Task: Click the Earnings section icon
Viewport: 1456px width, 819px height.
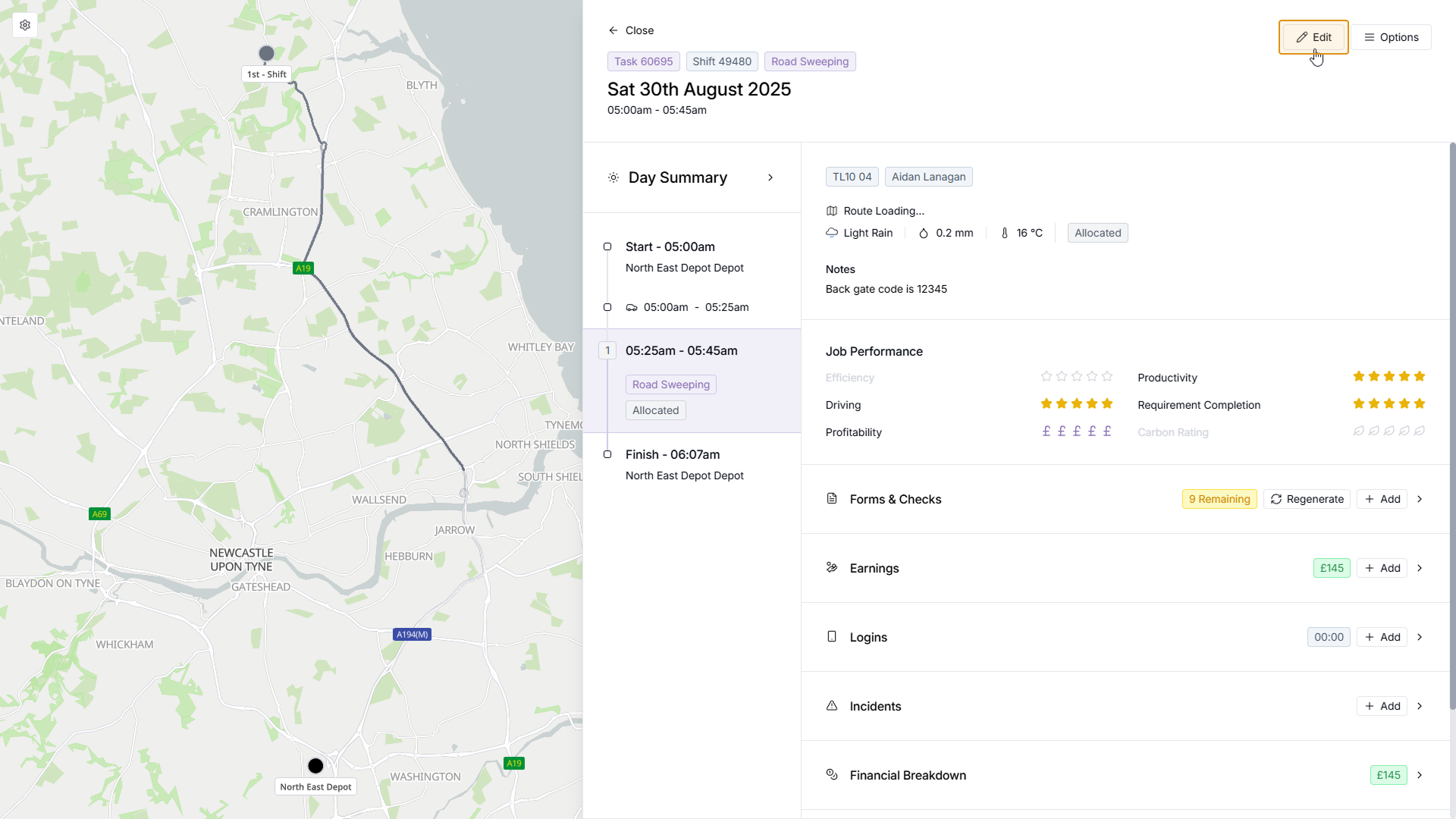Action: click(832, 568)
